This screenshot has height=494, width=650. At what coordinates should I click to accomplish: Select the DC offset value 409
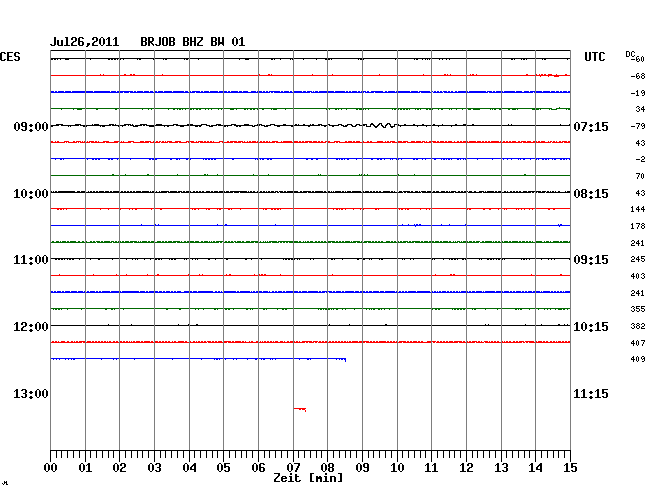pos(638,359)
